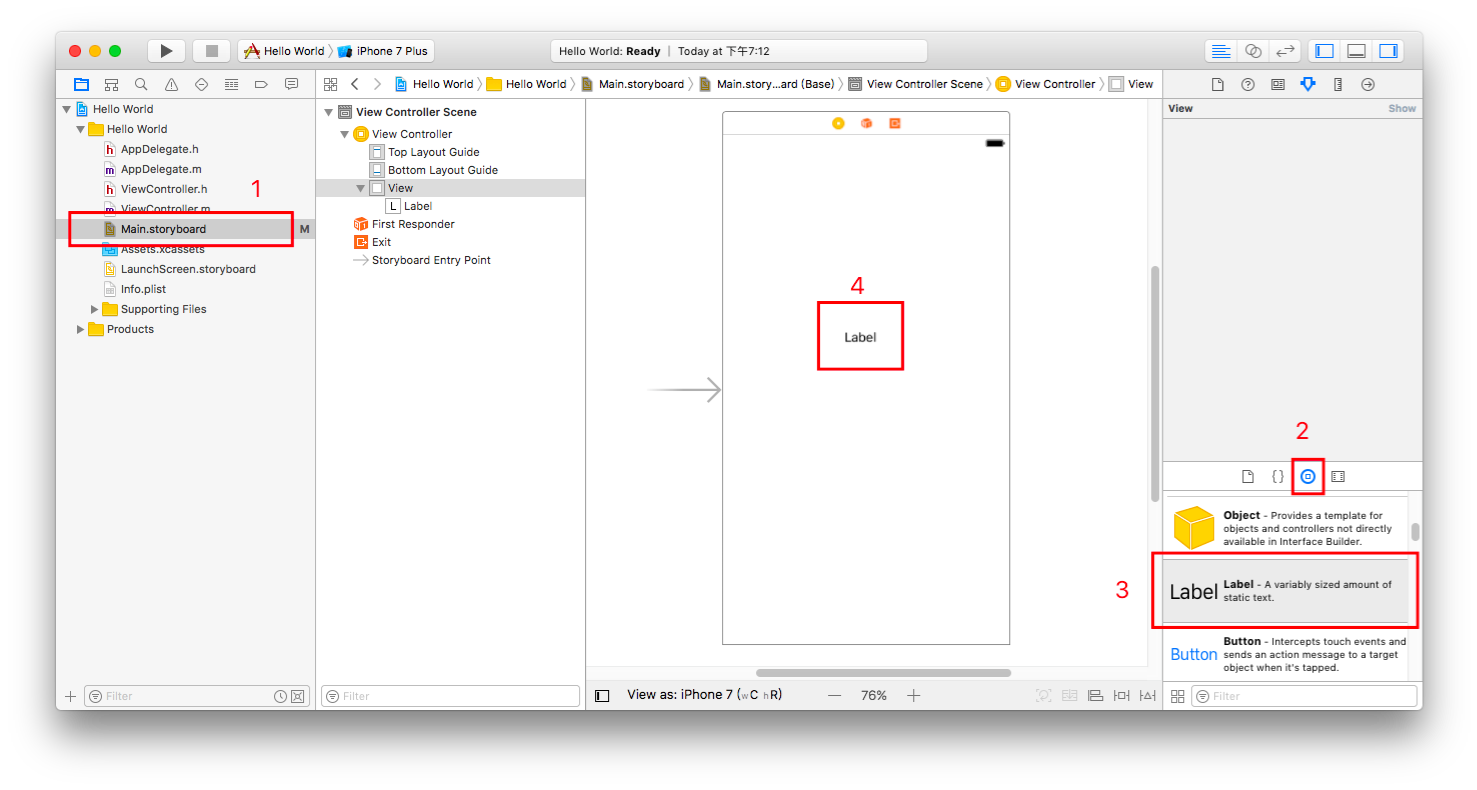Run the Hello World app

point(166,51)
